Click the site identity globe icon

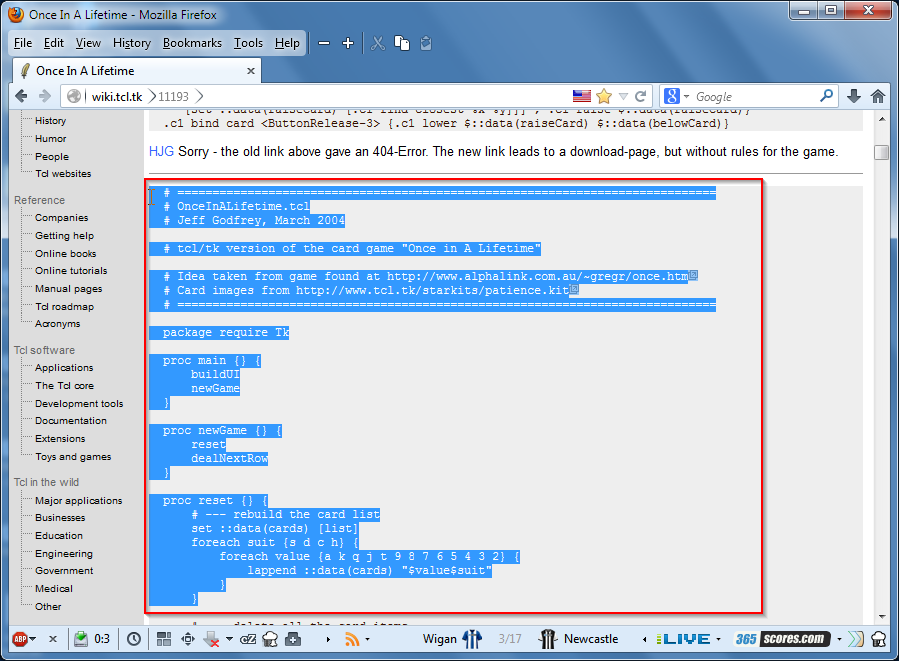[x=74, y=96]
